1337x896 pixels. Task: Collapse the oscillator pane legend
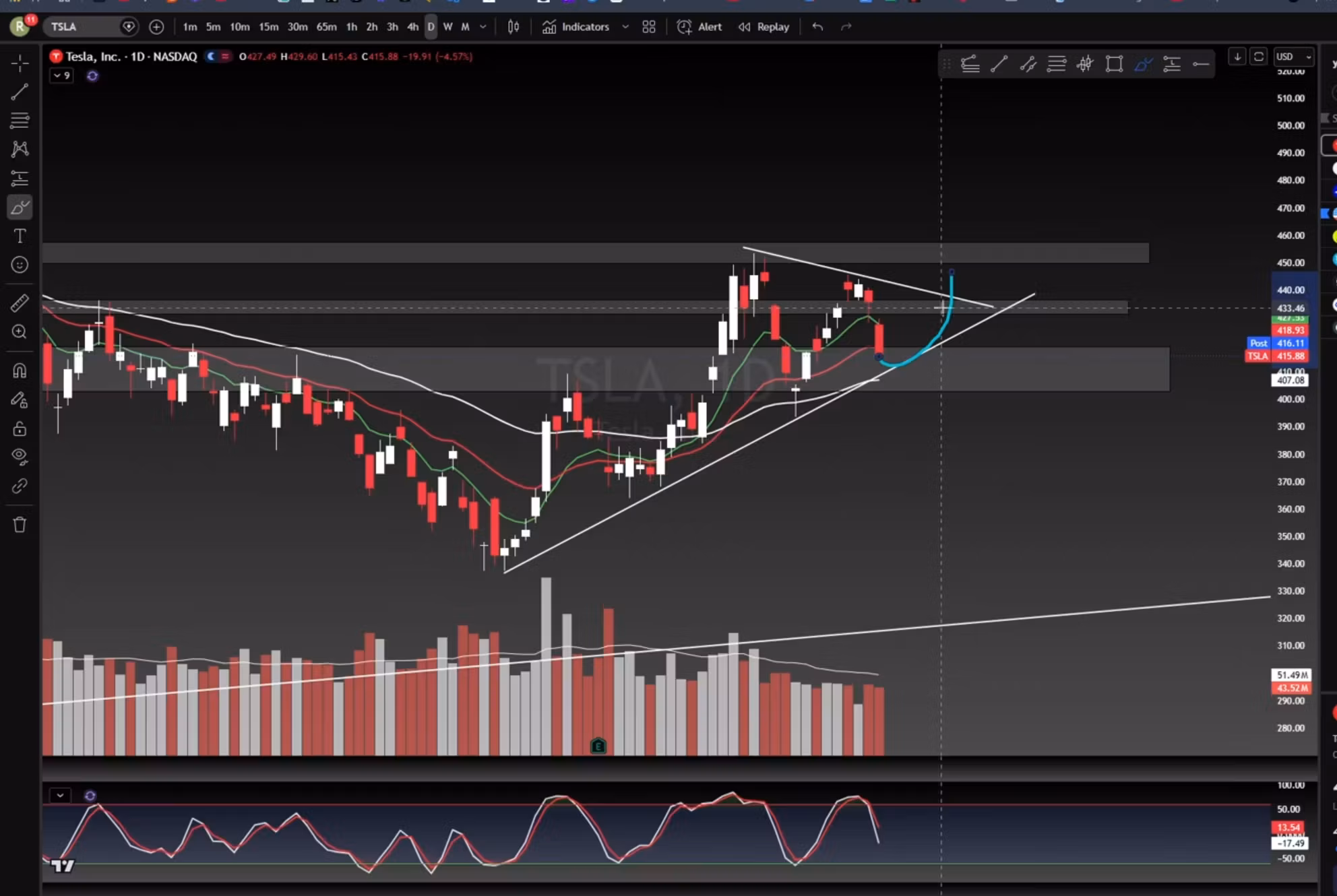click(x=60, y=796)
